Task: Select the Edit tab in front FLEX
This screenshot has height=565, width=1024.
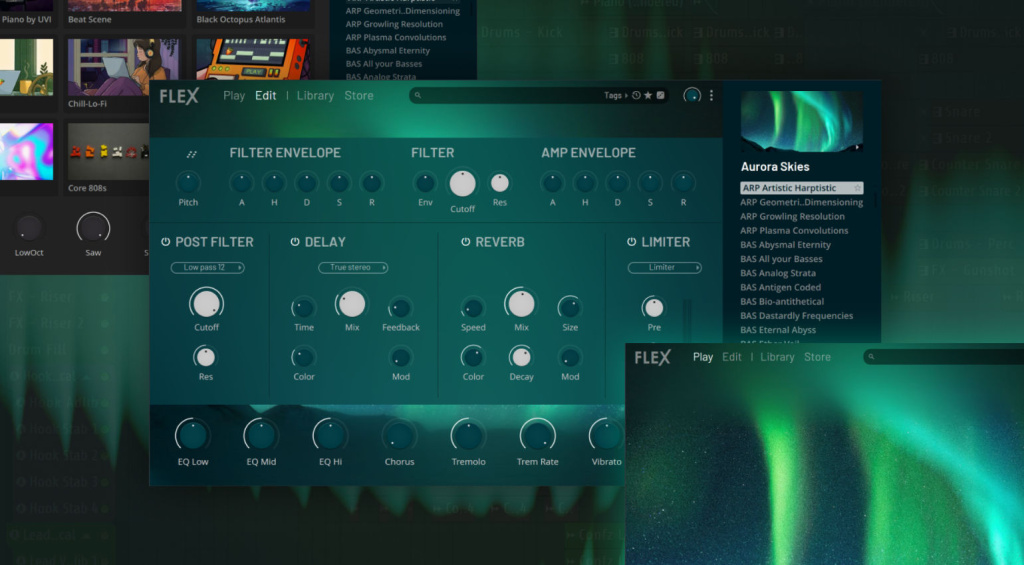Action: pyautogui.click(x=265, y=95)
